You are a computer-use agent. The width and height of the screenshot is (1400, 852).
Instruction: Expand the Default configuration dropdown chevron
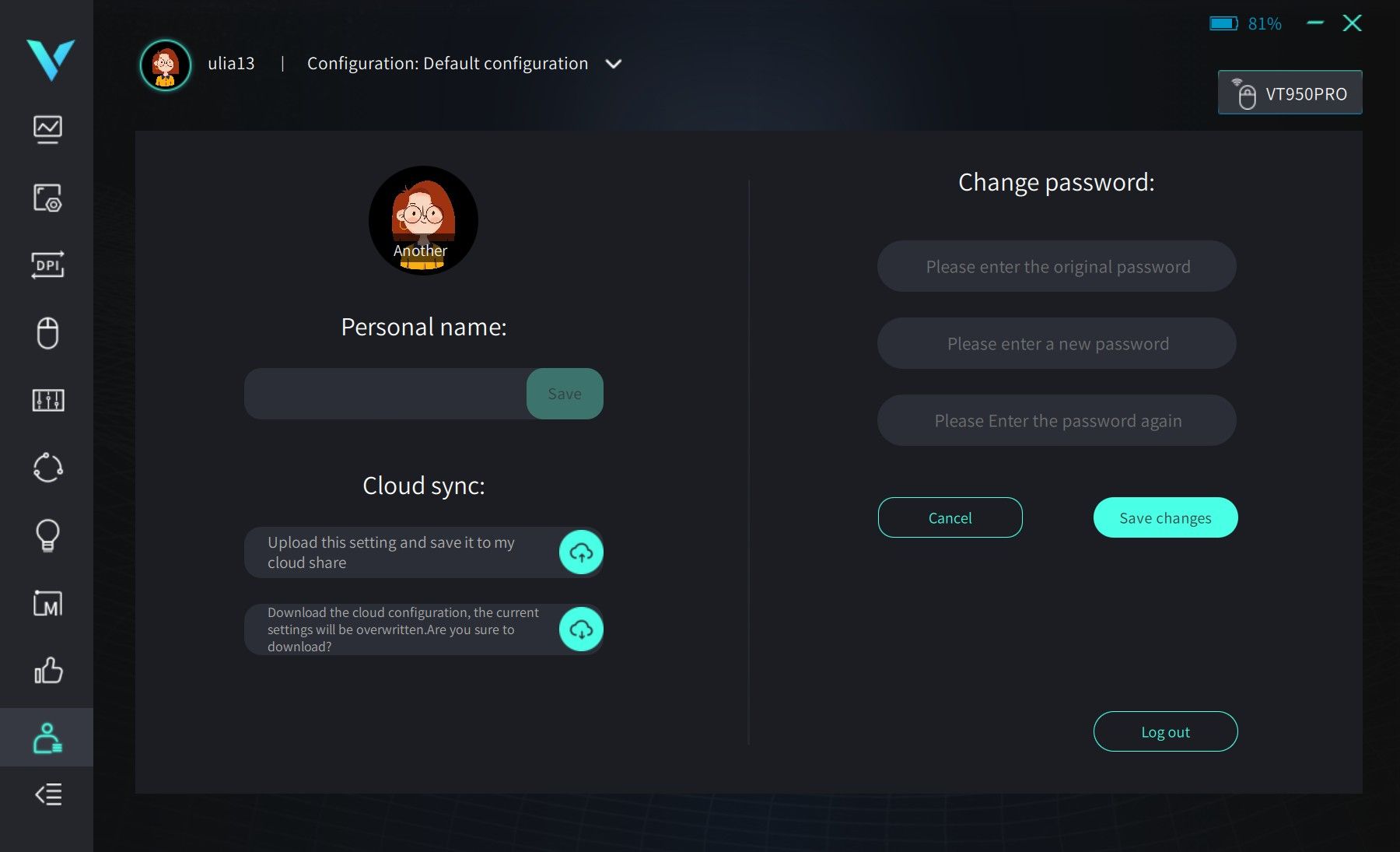click(614, 64)
